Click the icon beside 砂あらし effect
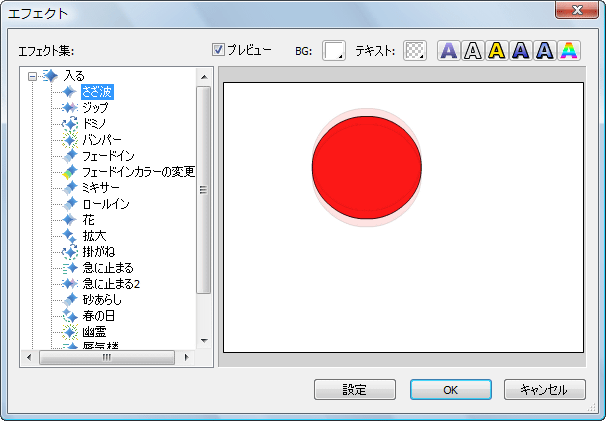This screenshot has height=421, width=606. click(70, 300)
